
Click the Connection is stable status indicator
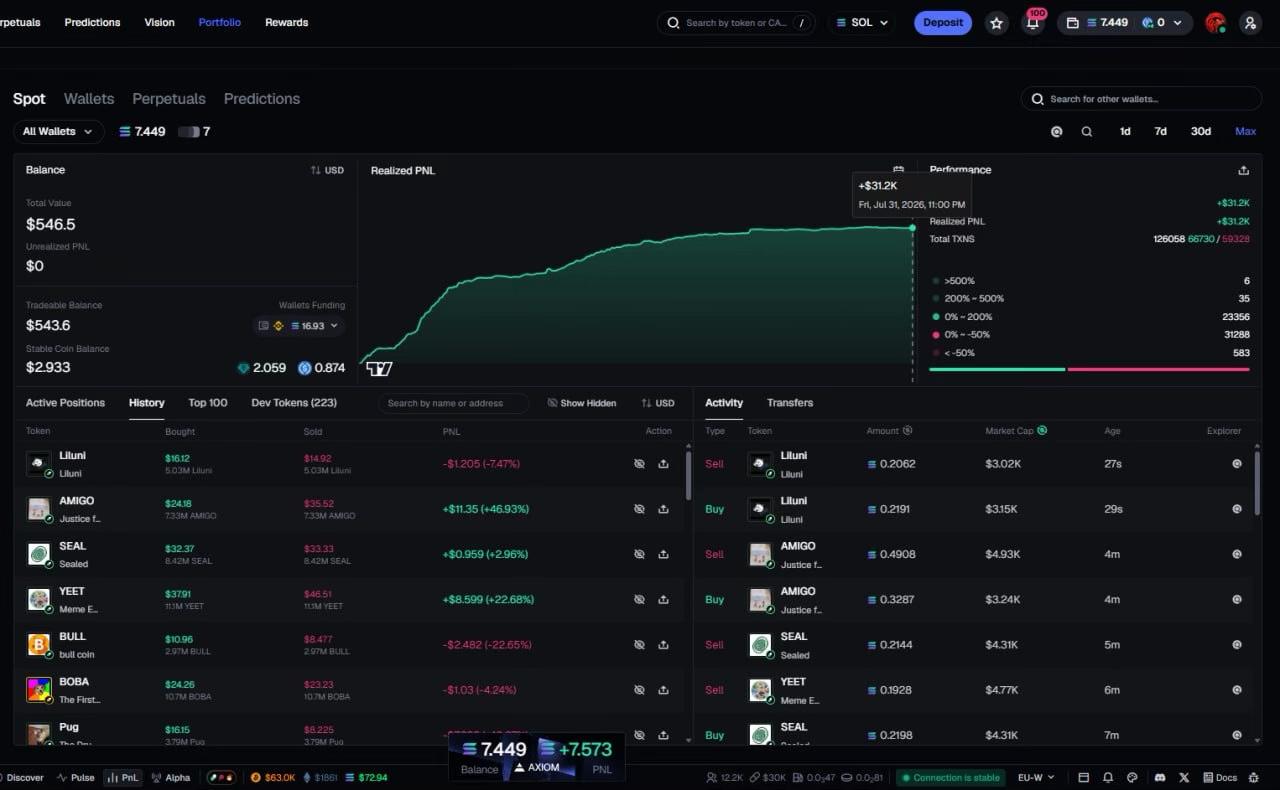pos(950,777)
